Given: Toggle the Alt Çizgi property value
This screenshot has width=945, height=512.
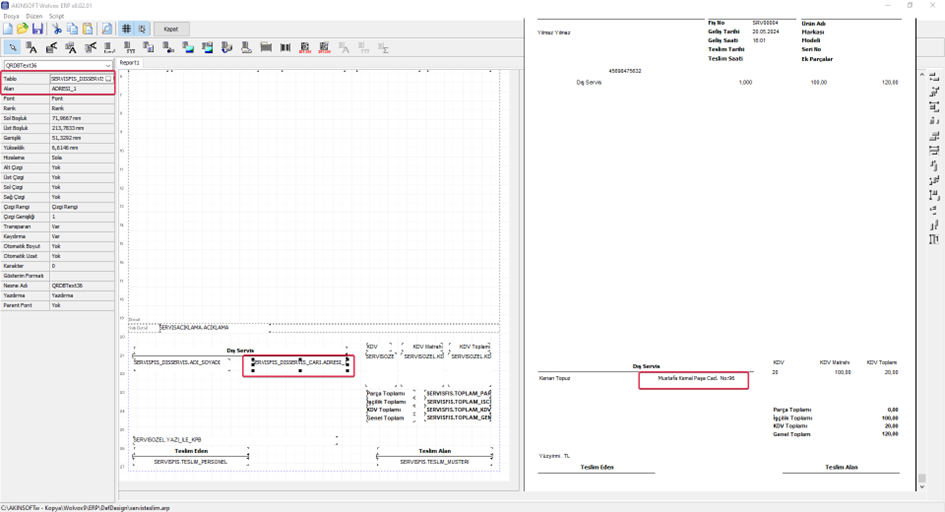Looking at the screenshot, I should pos(81,167).
